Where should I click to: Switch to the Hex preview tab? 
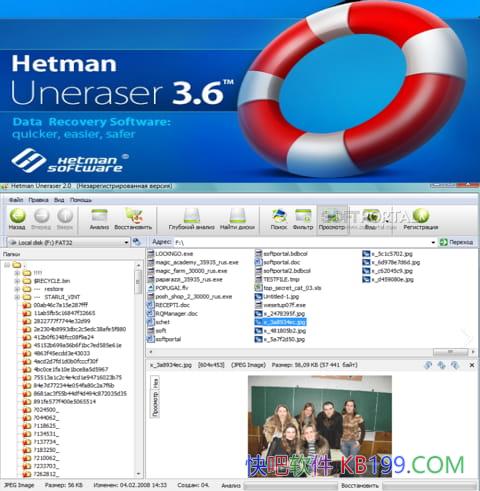point(156,383)
